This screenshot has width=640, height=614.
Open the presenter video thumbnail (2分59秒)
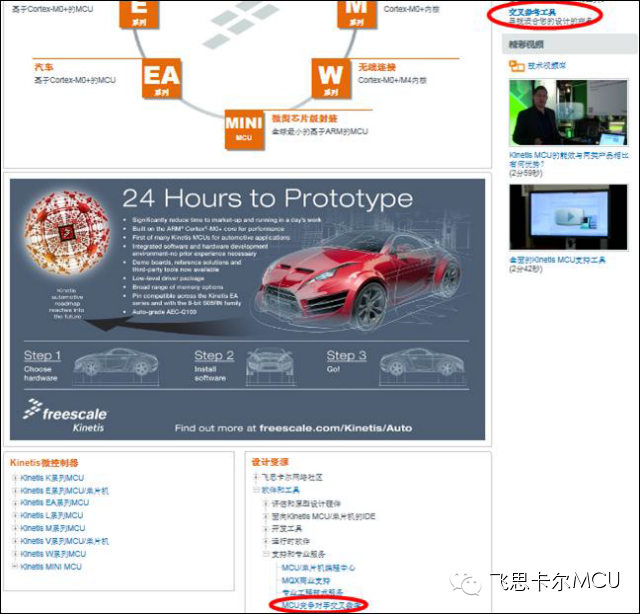(x=568, y=113)
